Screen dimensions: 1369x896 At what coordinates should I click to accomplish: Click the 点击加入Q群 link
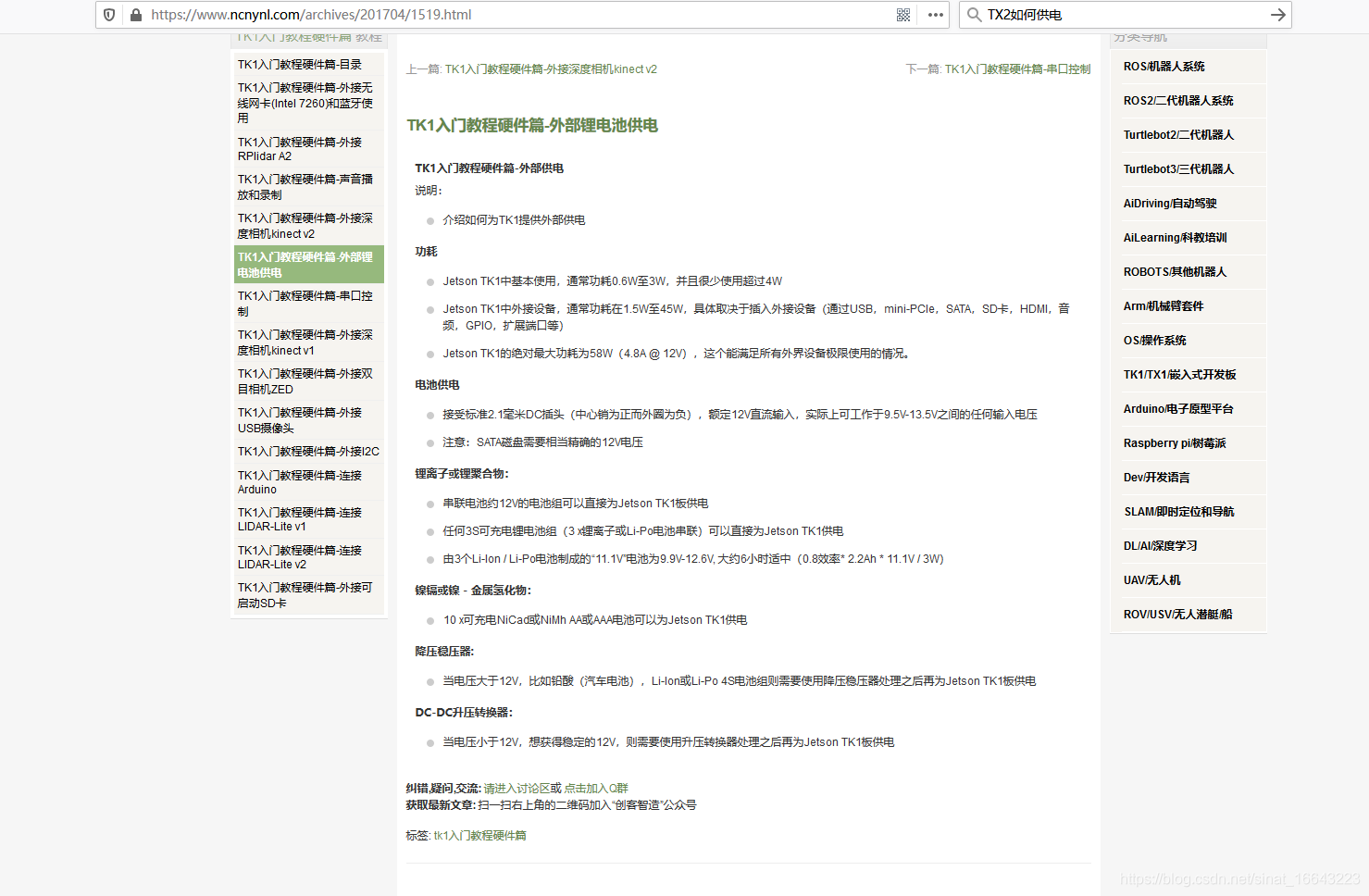click(596, 789)
